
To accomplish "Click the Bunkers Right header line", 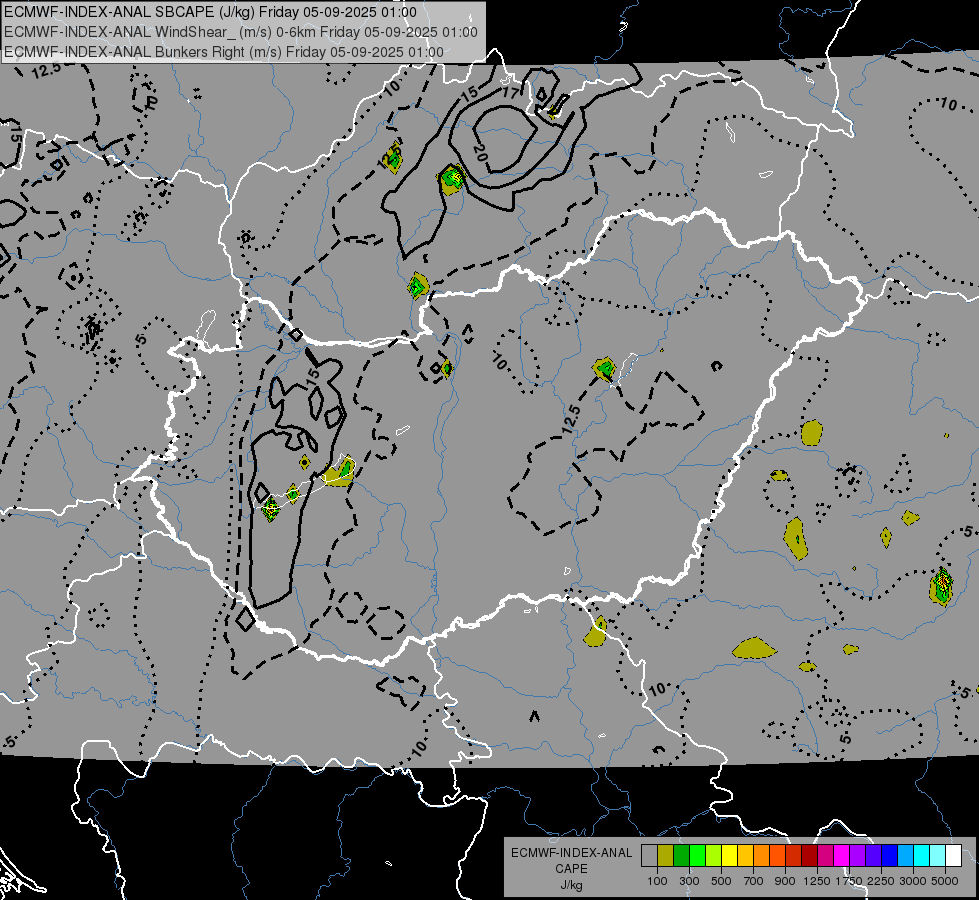I will point(224,52).
